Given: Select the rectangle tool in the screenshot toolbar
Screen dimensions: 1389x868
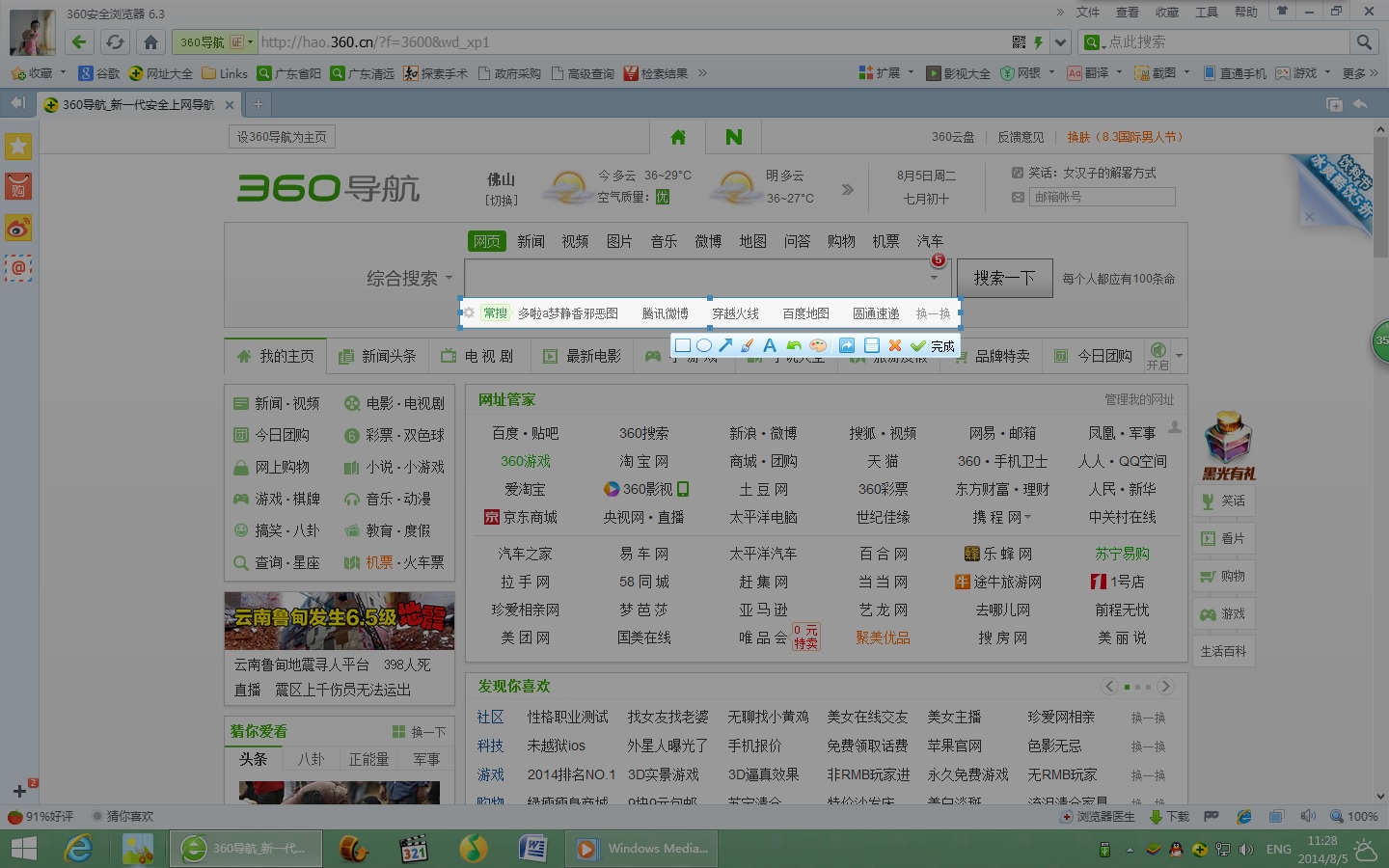Looking at the screenshot, I should (x=683, y=345).
